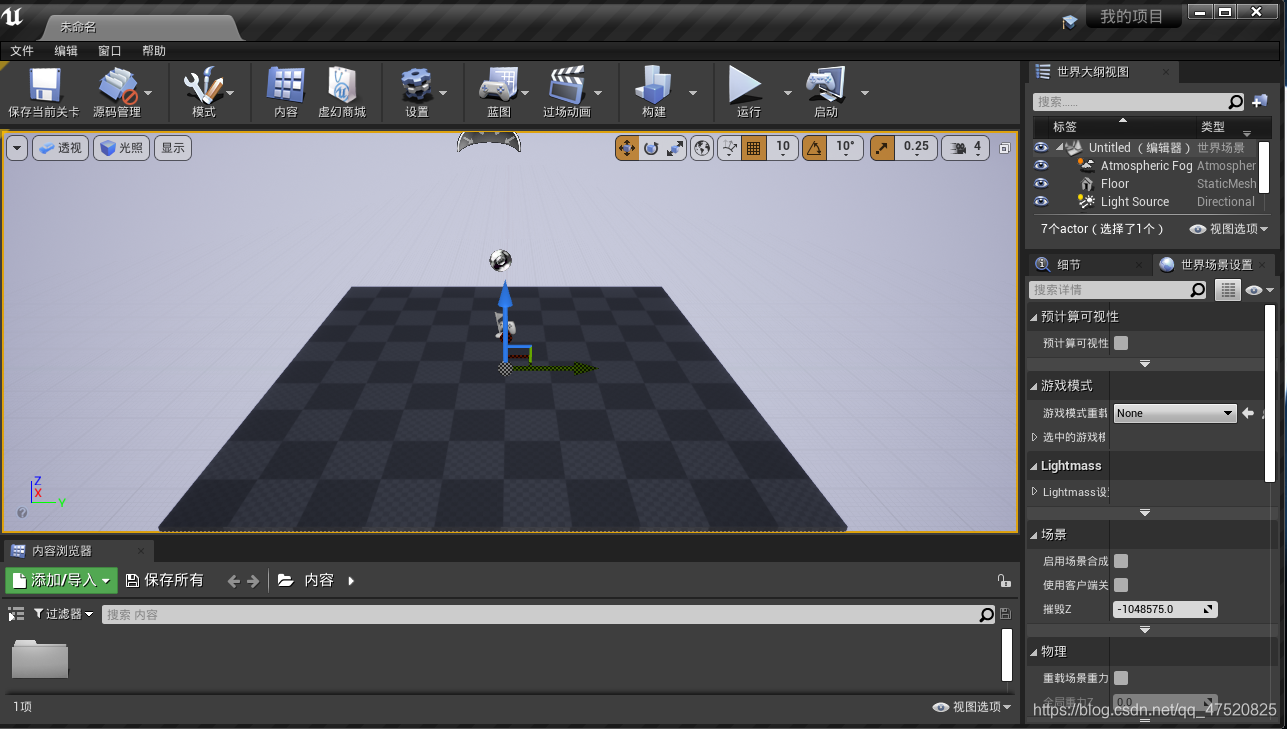Click Lit (光照) view mode button
The image size is (1287, 729).
tap(122, 148)
